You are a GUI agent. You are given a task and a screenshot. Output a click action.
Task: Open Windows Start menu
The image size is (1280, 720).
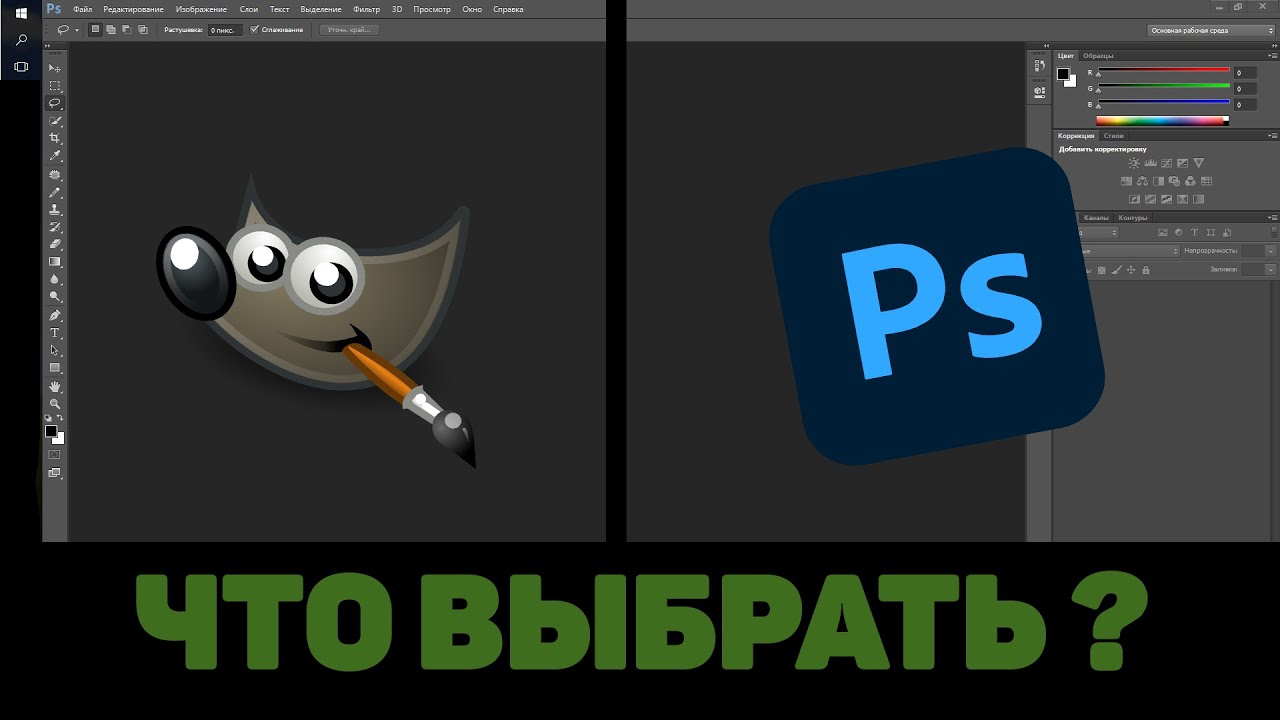click(21, 14)
